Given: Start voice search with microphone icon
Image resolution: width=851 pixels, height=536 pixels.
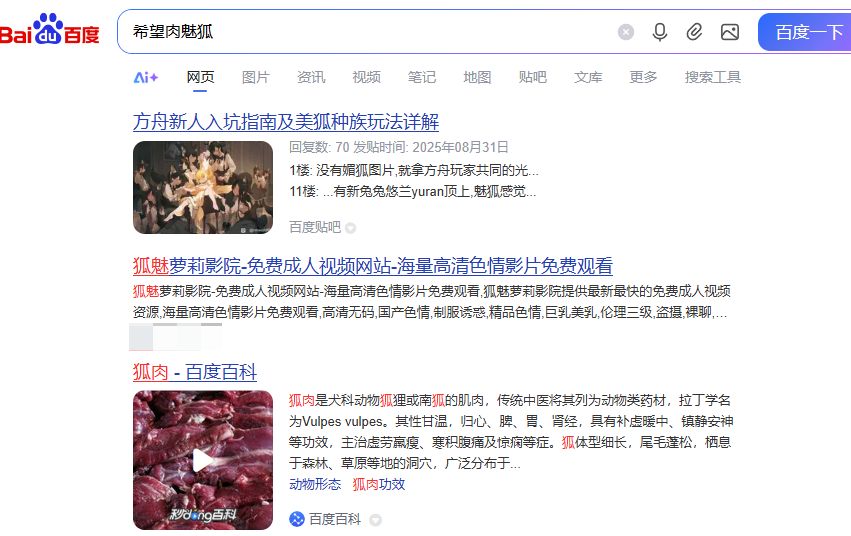Looking at the screenshot, I should 660,32.
